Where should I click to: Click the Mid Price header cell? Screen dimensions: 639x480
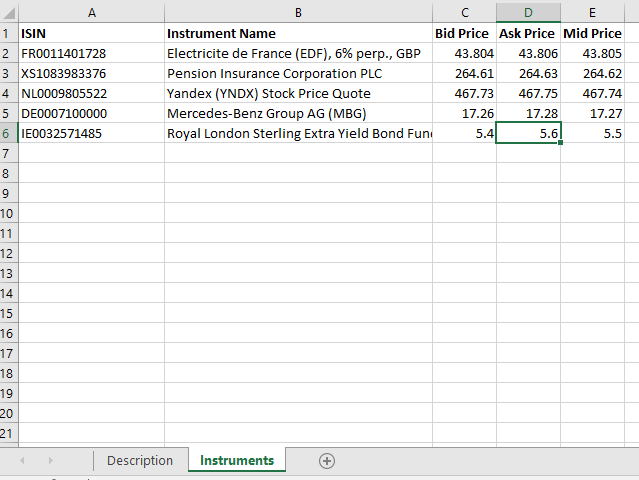pyautogui.click(x=592, y=33)
